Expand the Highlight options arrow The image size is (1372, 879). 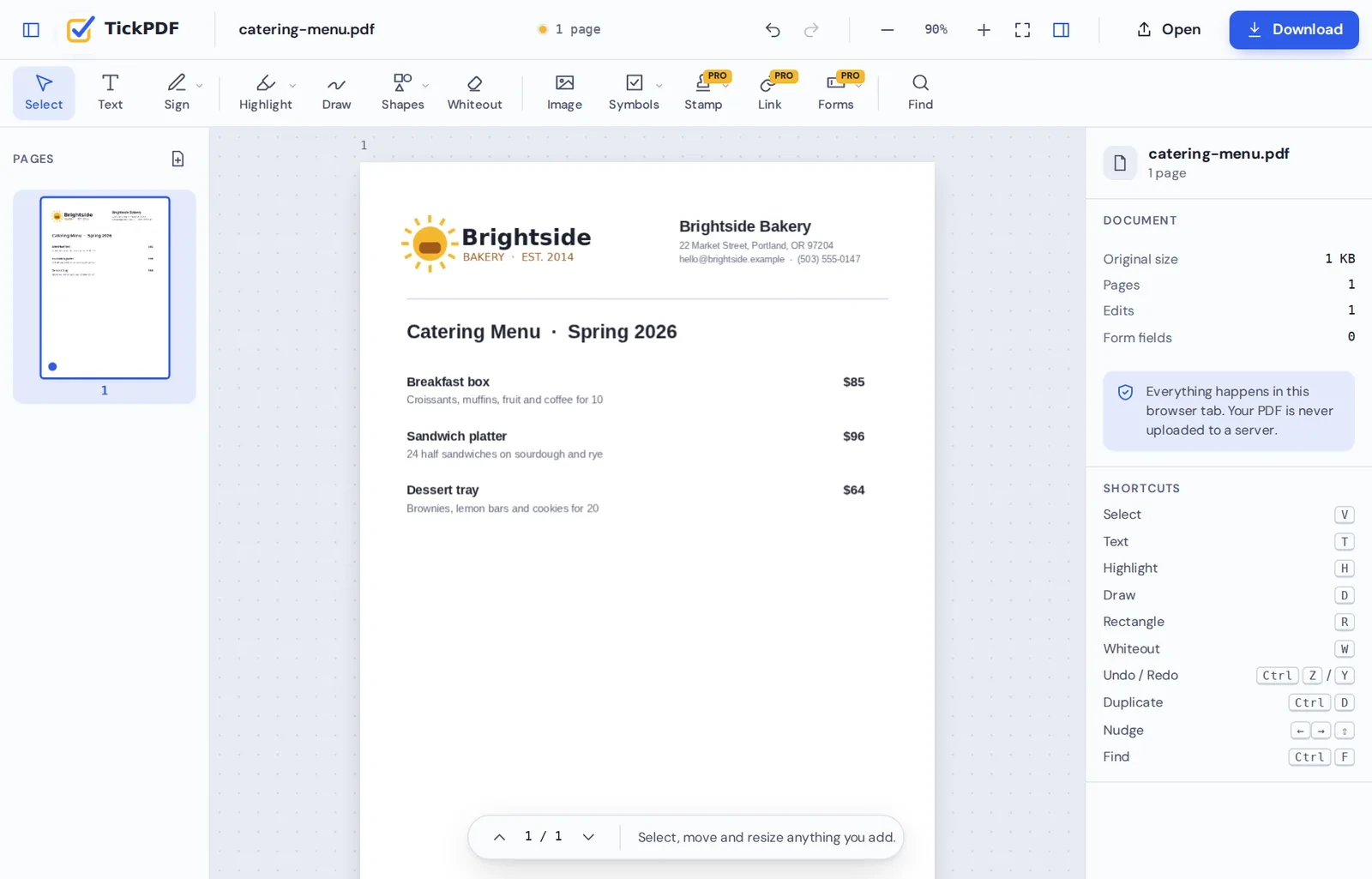point(293,86)
